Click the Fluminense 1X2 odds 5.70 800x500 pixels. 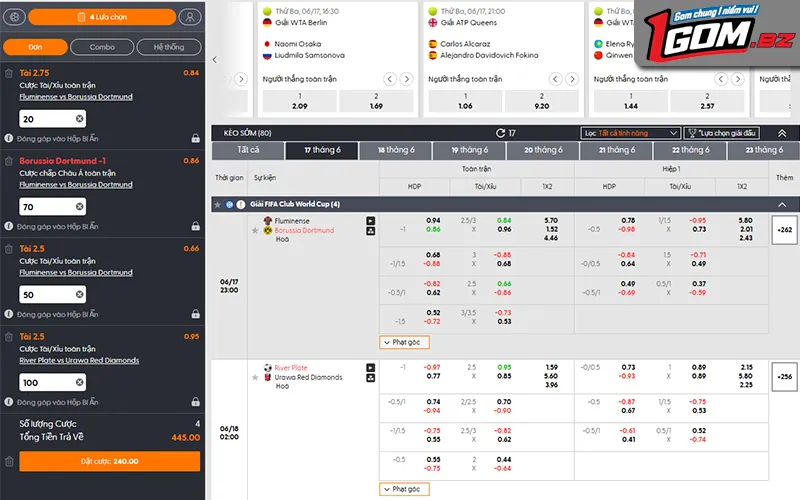click(x=551, y=221)
